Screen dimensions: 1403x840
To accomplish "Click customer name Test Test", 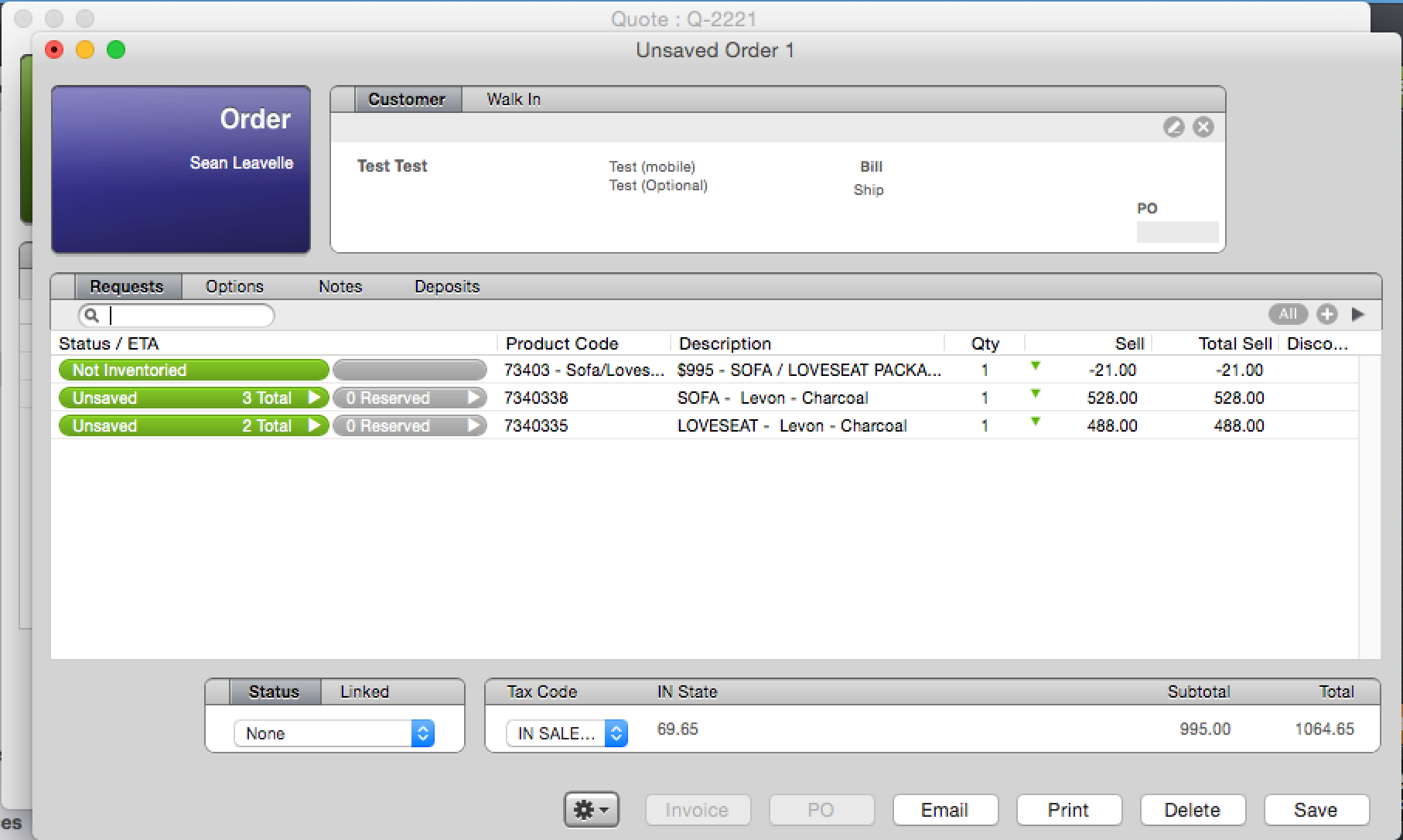I will click(392, 166).
